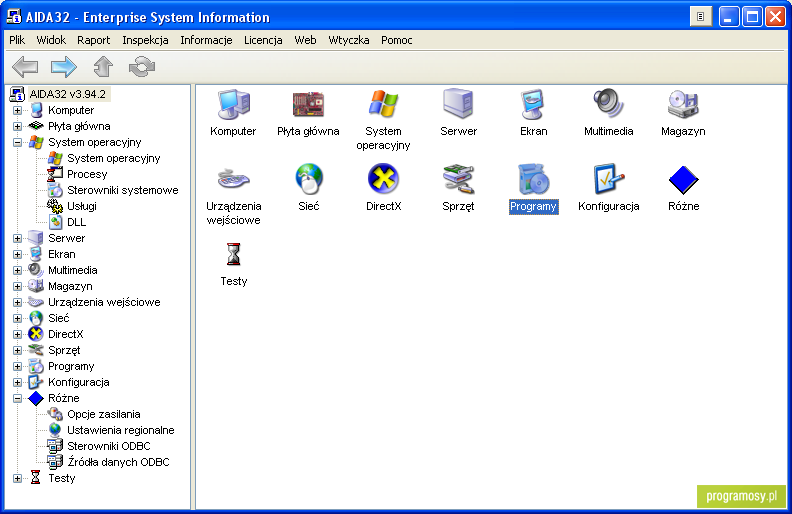Image resolution: width=792 pixels, height=514 pixels.
Task: Select Multimedia label in the tree
Action: coord(73,270)
